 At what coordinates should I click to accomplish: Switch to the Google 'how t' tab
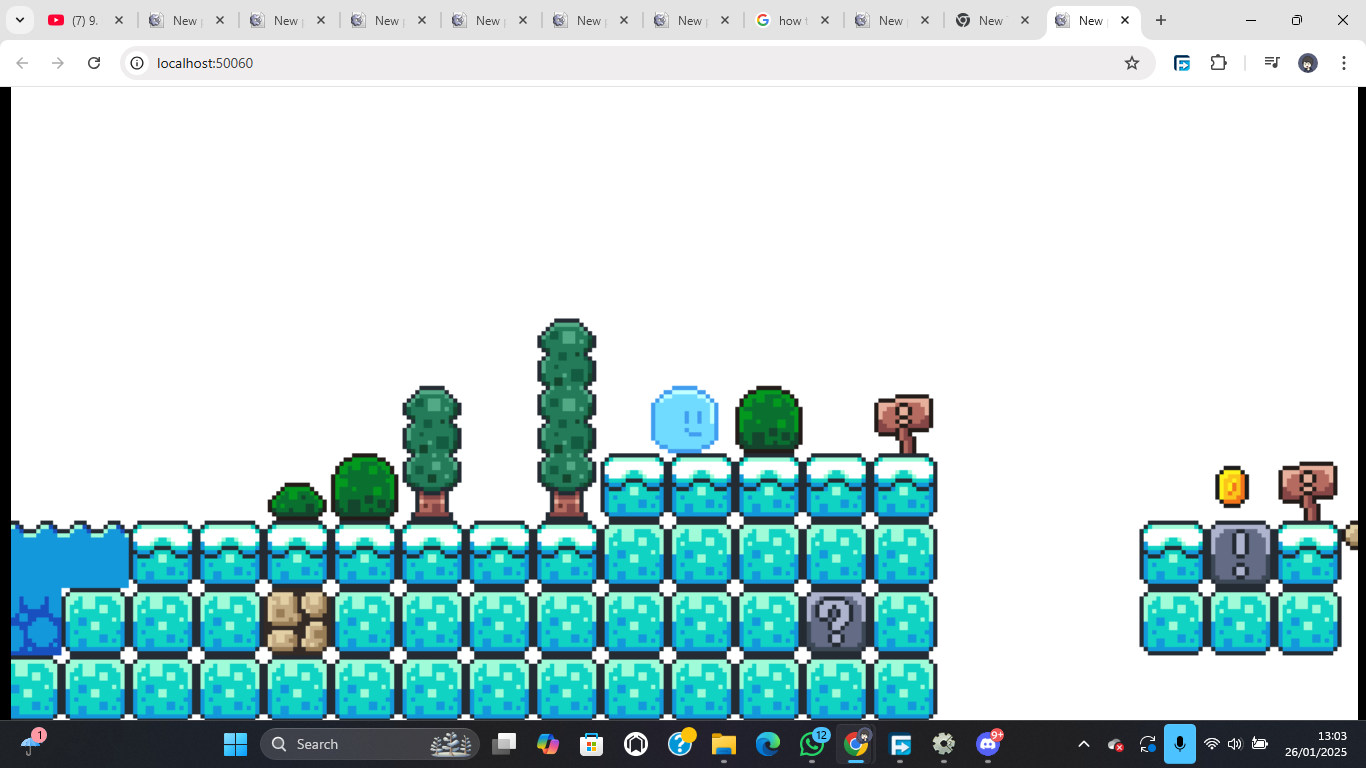(x=794, y=20)
